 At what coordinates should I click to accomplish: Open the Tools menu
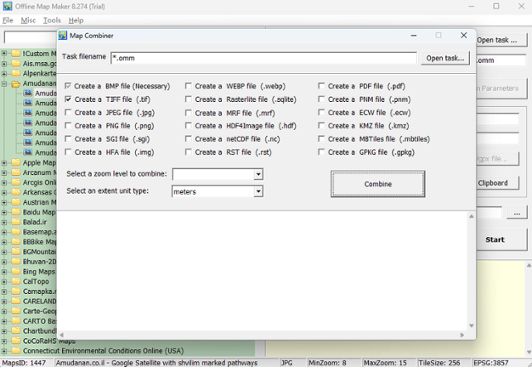[x=52, y=20]
